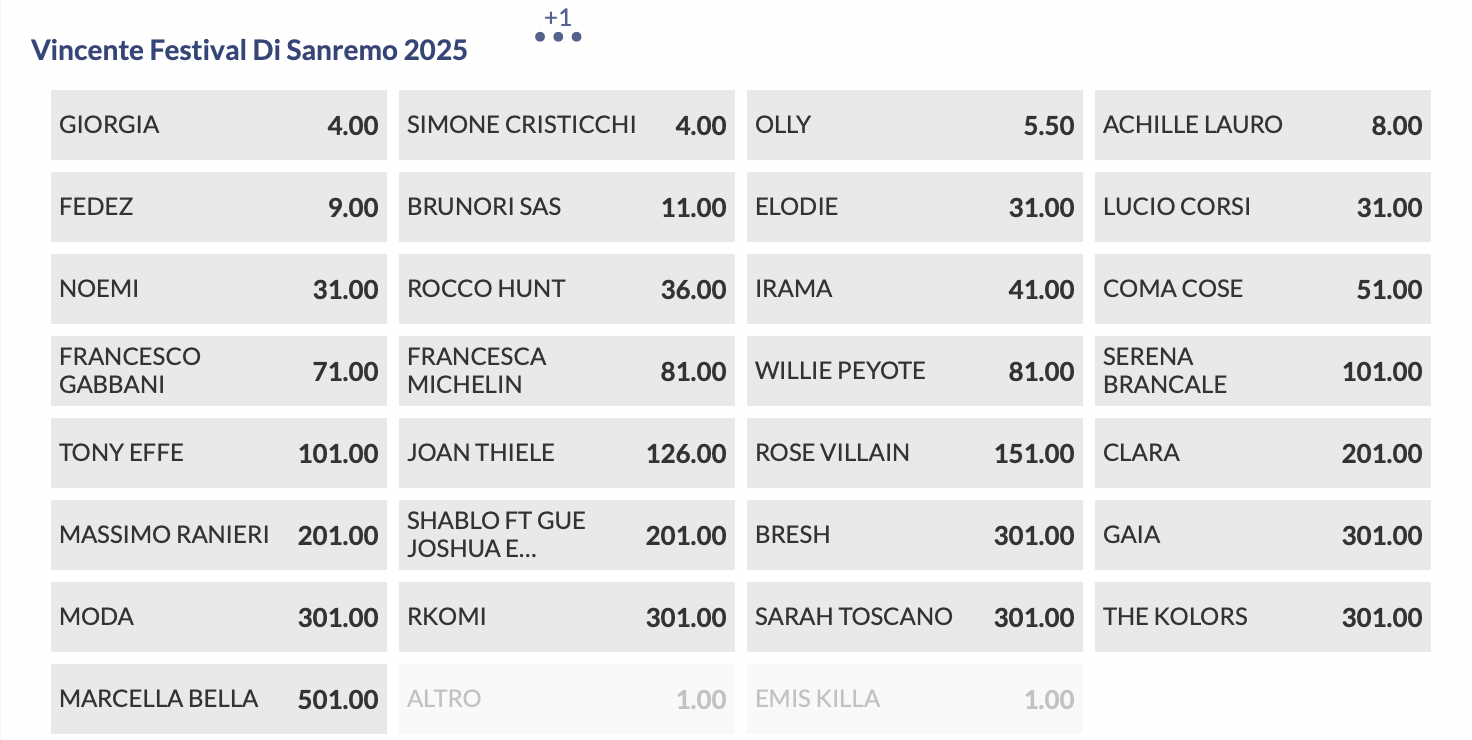Click Coma Cose 51.00 odds

coord(1262,289)
